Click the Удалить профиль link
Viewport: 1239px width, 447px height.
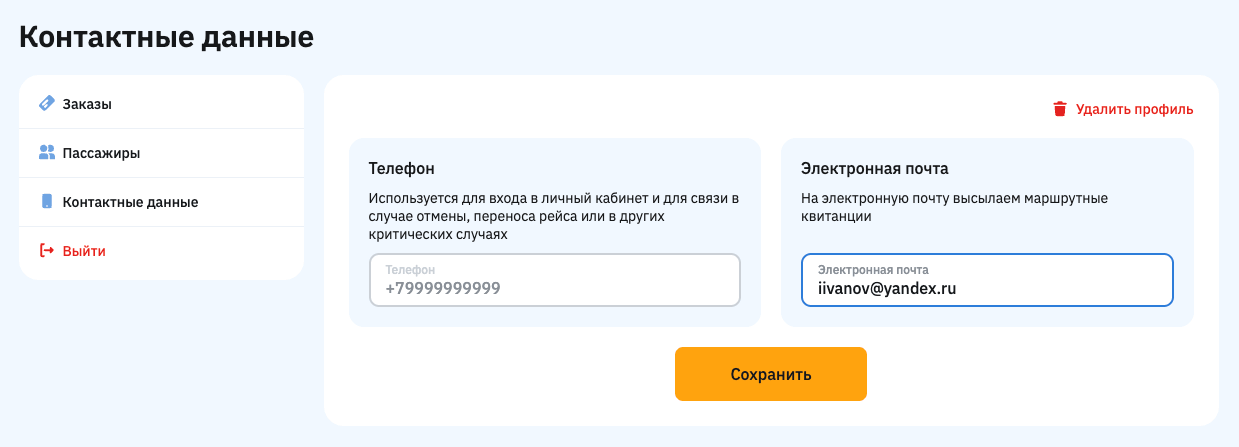1134,109
